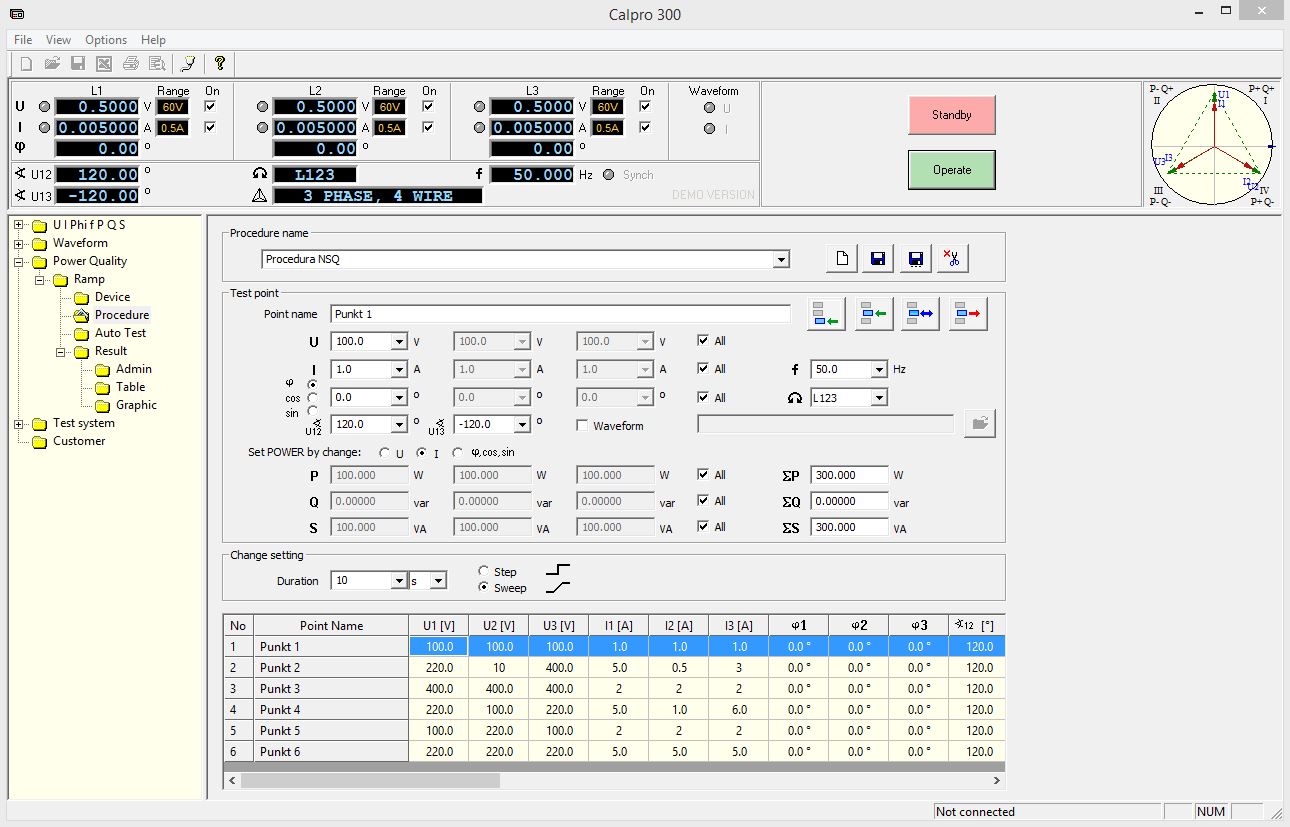
Task: Click the Calpro 300 title bar app icon
Action: point(17,14)
